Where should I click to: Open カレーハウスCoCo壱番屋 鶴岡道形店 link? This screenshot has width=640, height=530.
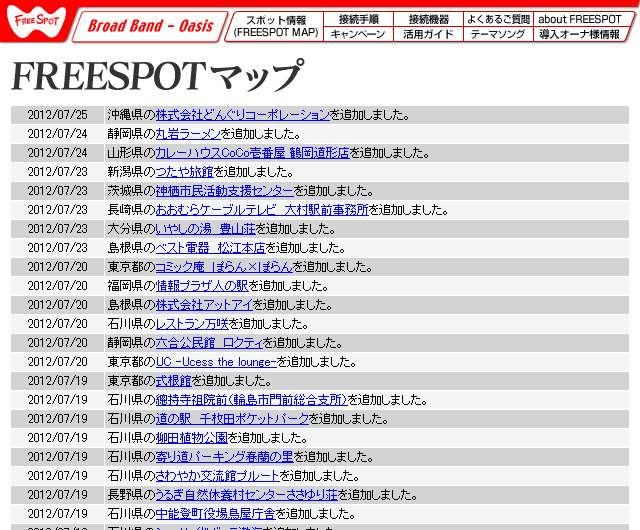pyautogui.click(x=252, y=153)
